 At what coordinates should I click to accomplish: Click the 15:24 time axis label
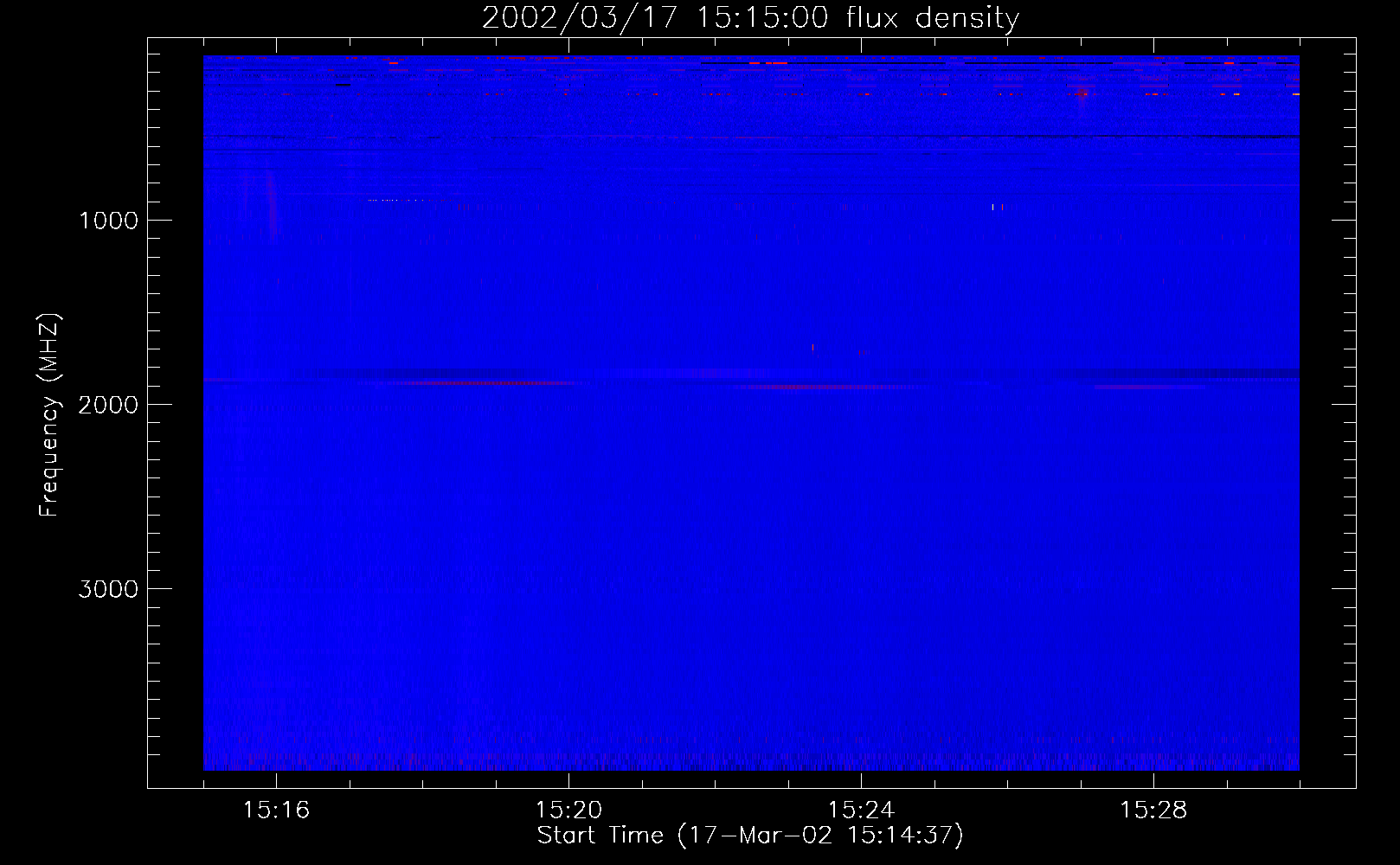click(x=861, y=811)
